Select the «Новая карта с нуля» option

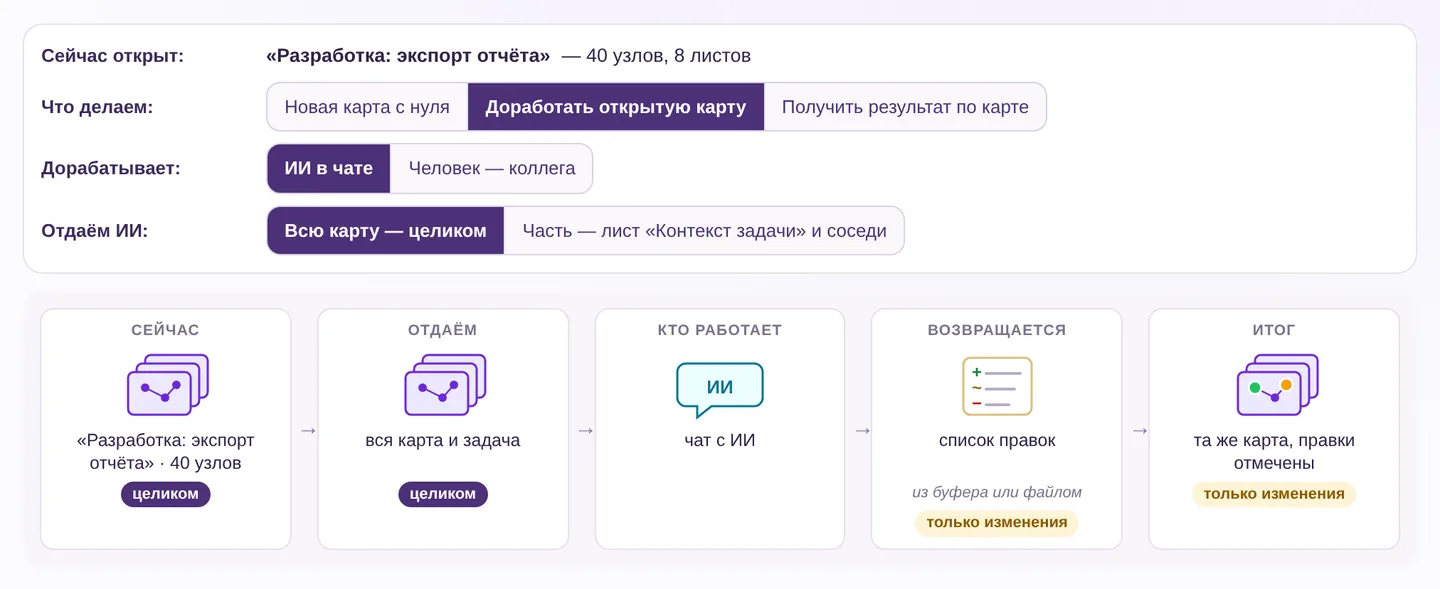[367, 107]
